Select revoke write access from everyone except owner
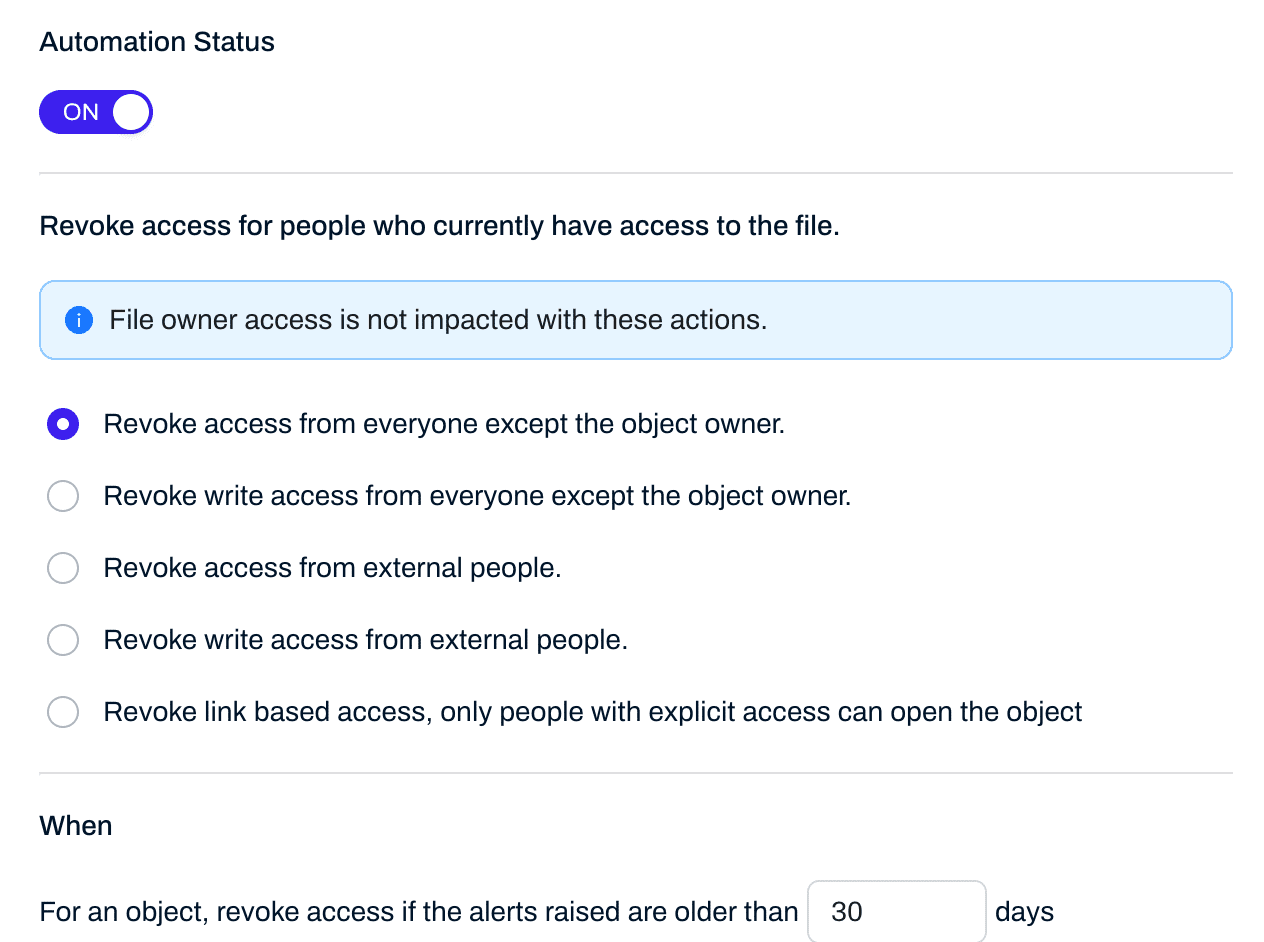Viewport: 1264px width, 942px height. pyautogui.click(x=63, y=495)
